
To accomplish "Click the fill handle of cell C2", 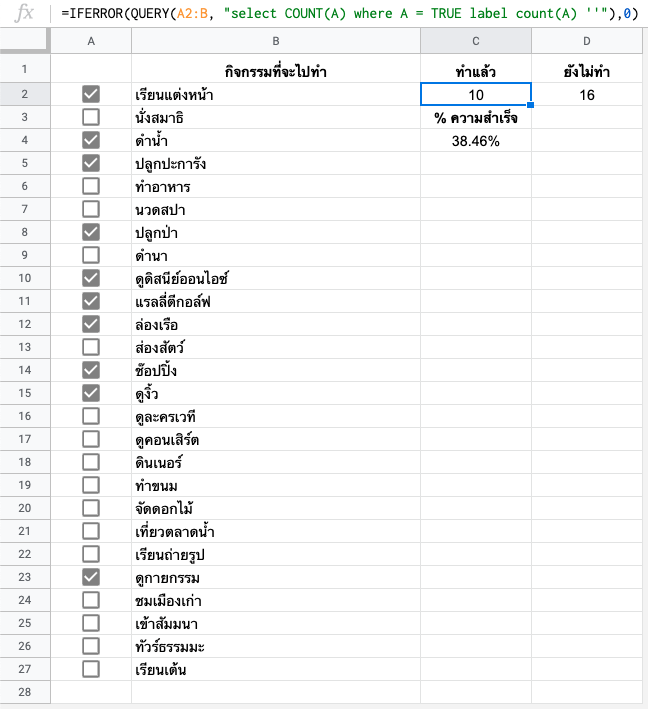I will (x=531, y=105).
